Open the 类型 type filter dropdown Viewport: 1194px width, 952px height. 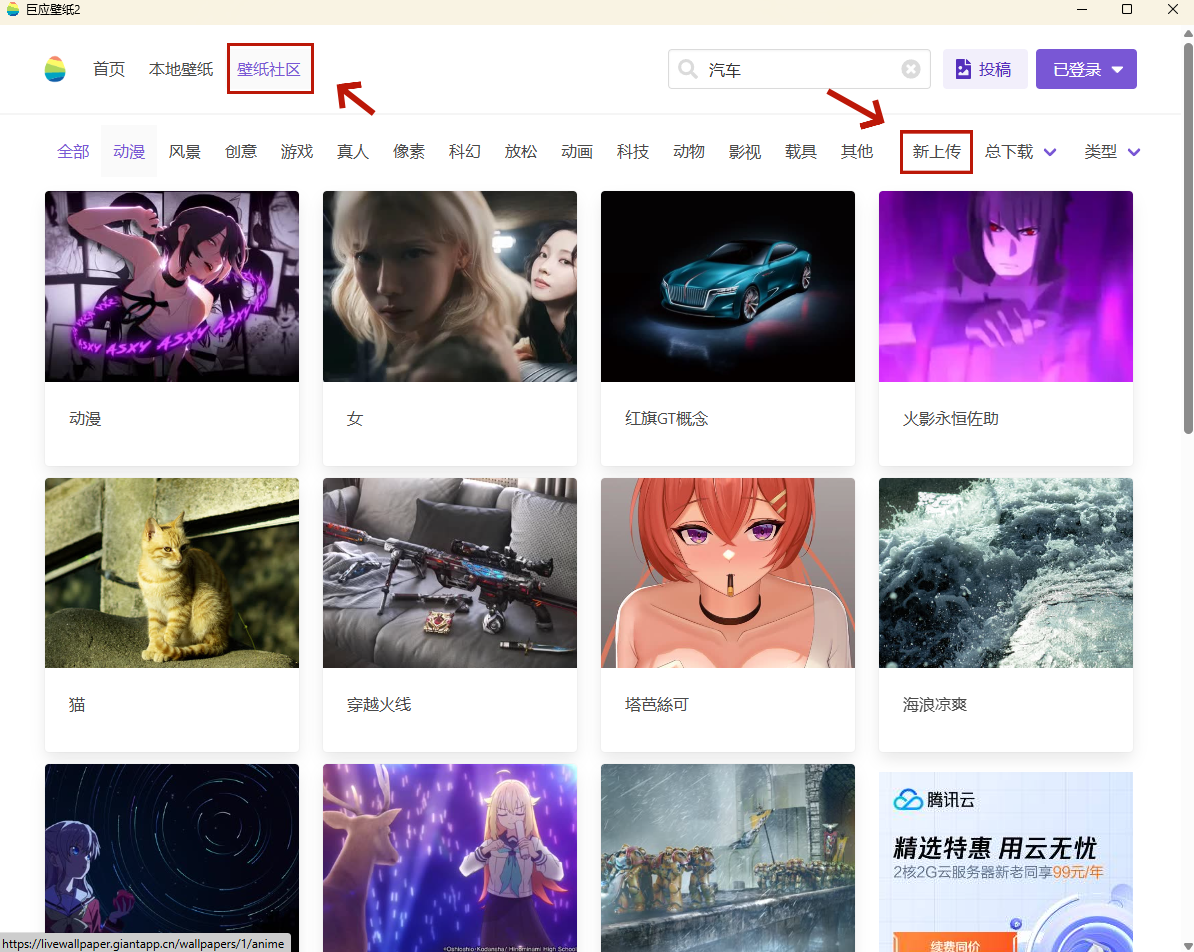point(1133,152)
